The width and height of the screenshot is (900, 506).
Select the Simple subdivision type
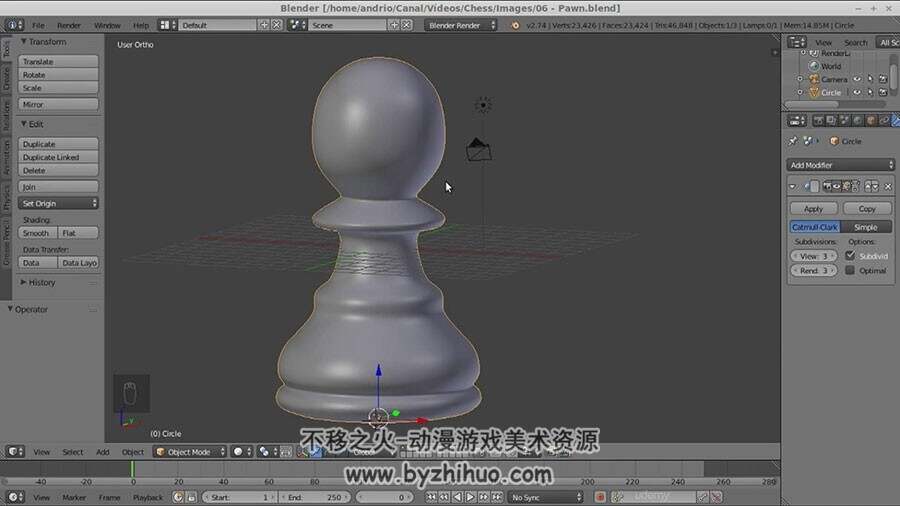[x=866, y=227]
